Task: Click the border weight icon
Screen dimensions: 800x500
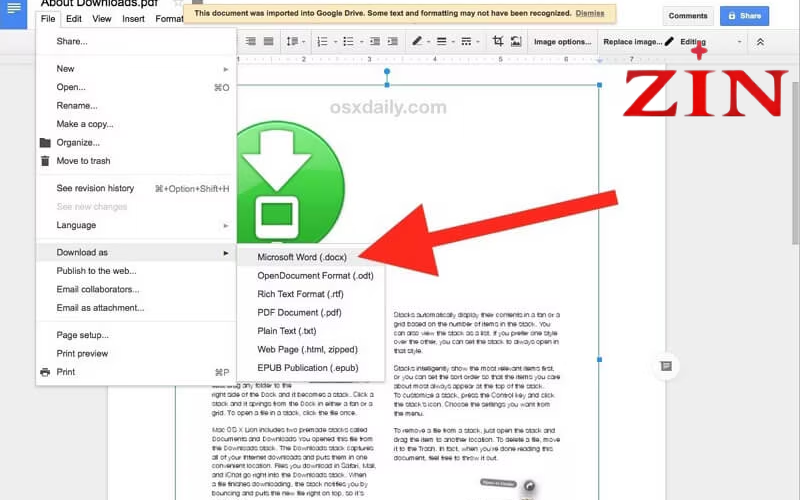Action: [x=442, y=41]
